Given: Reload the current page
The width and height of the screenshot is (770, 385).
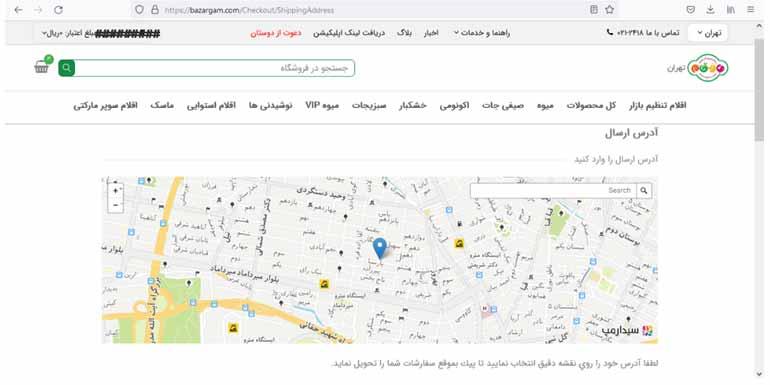Looking at the screenshot, I should pos(58,10).
